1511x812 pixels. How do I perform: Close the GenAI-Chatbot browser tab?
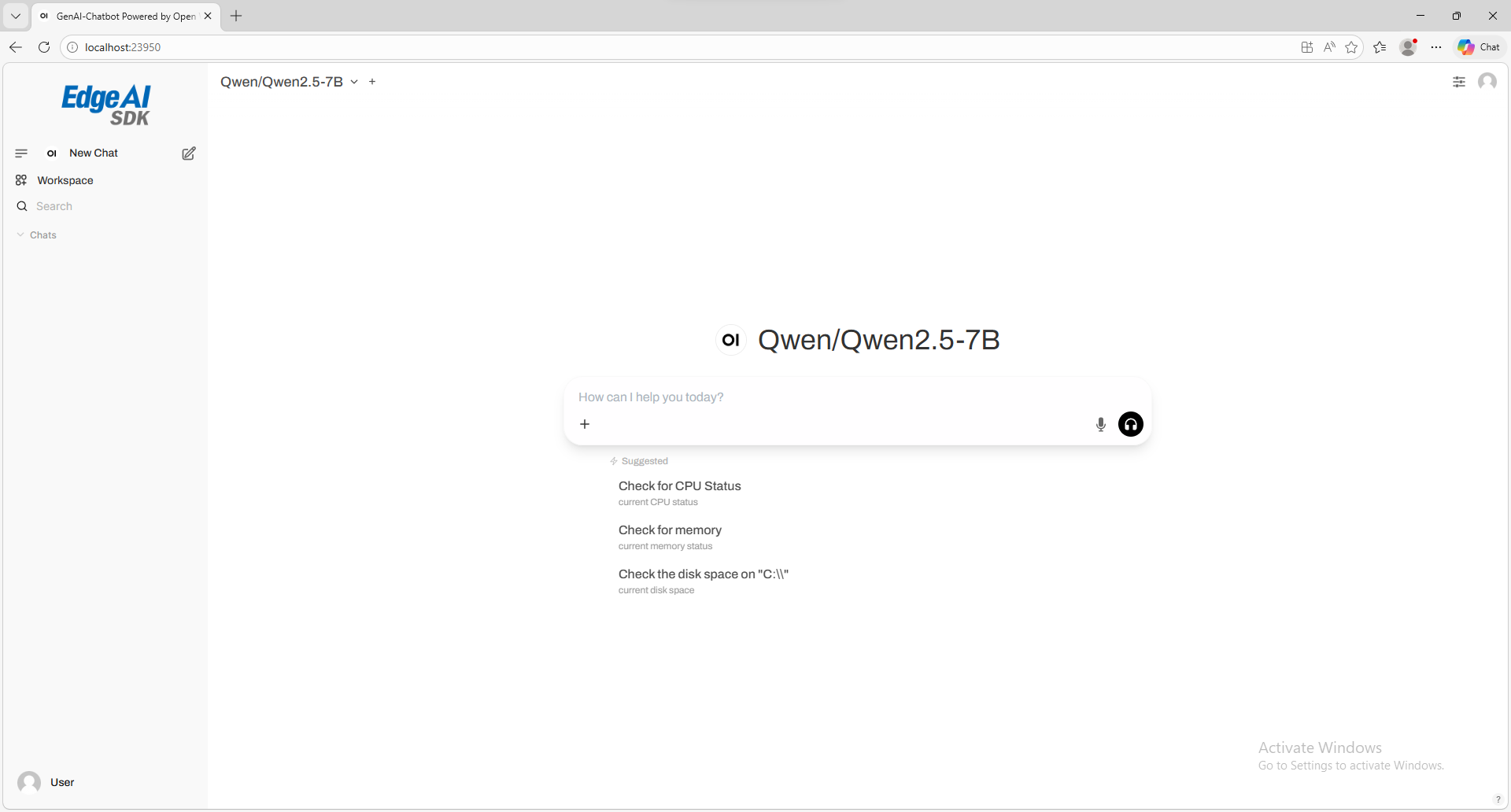(x=208, y=16)
